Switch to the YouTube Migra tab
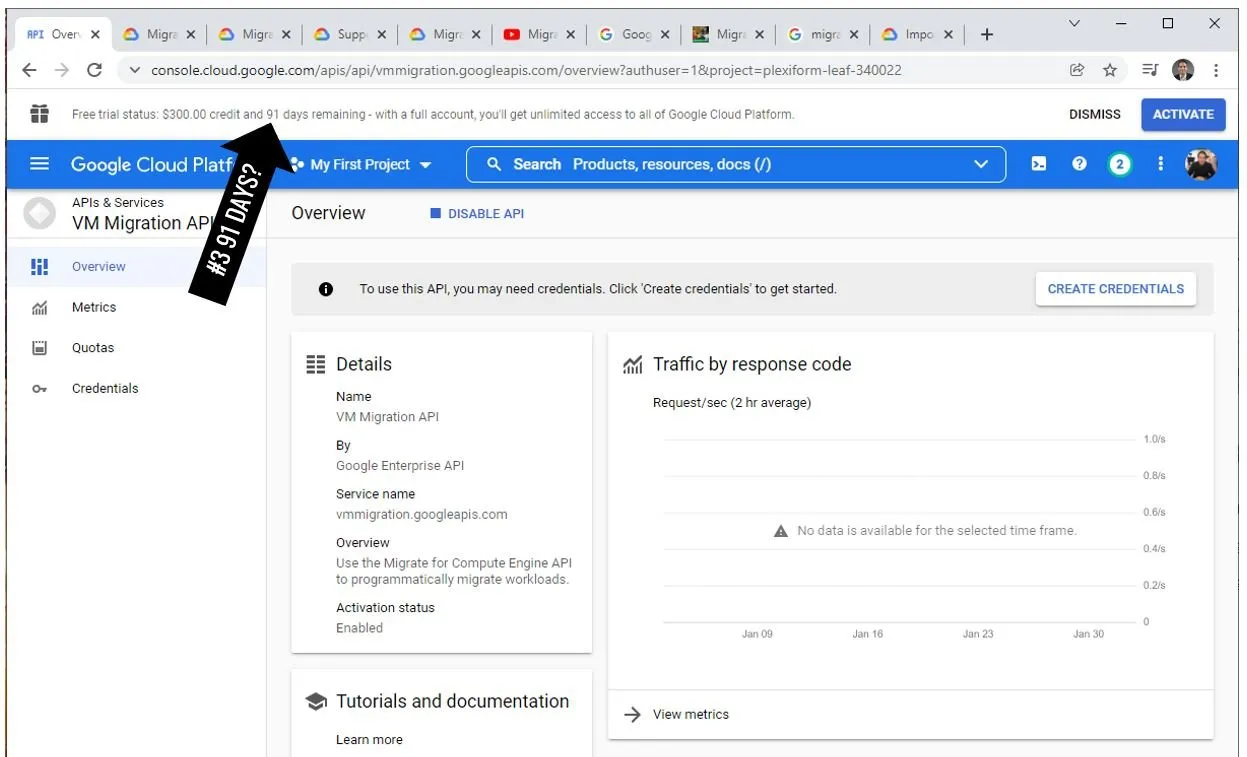This screenshot has width=1247, height=757. (540, 34)
